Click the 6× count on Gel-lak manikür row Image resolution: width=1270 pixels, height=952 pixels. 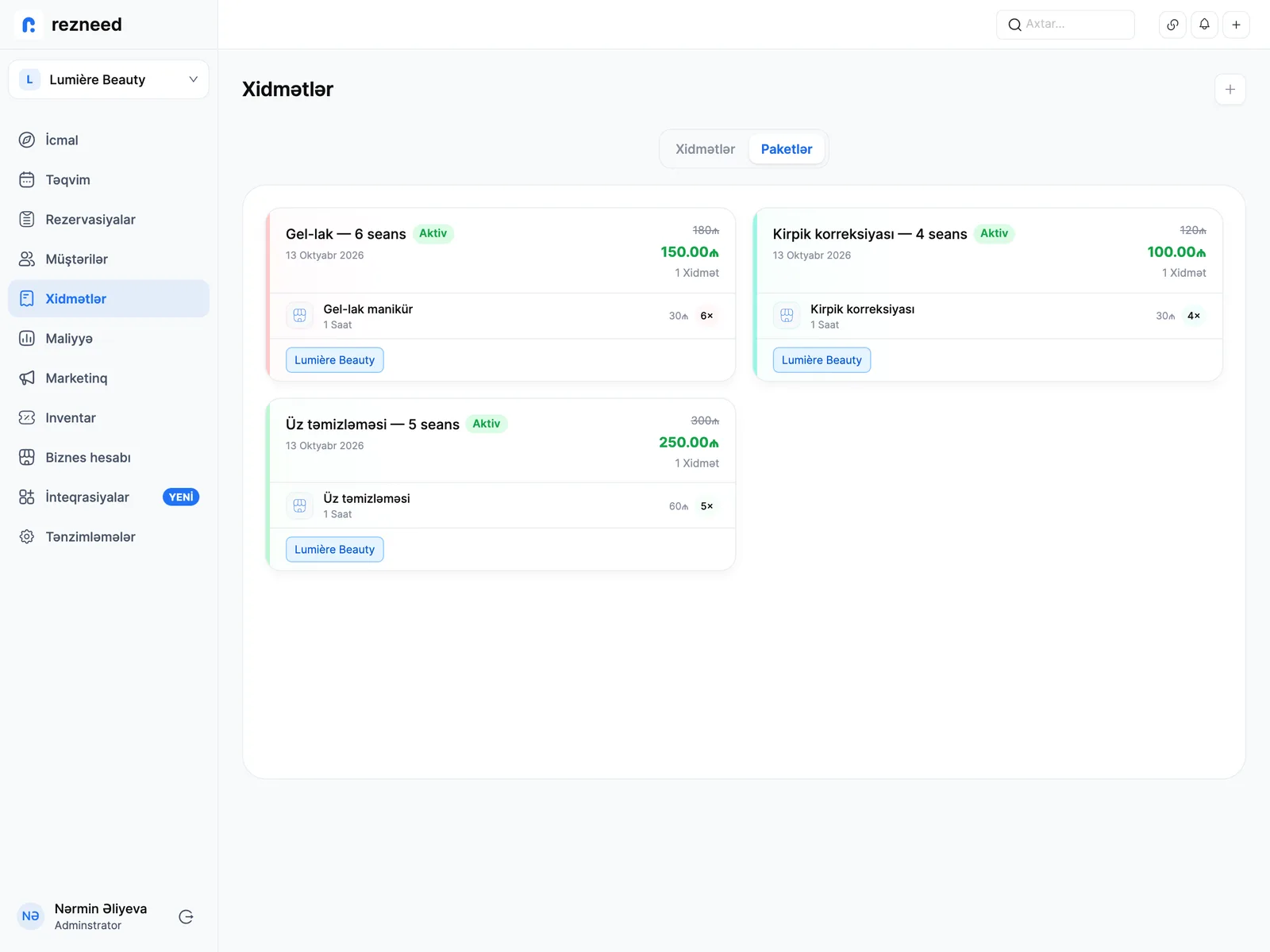pyautogui.click(x=706, y=316)
